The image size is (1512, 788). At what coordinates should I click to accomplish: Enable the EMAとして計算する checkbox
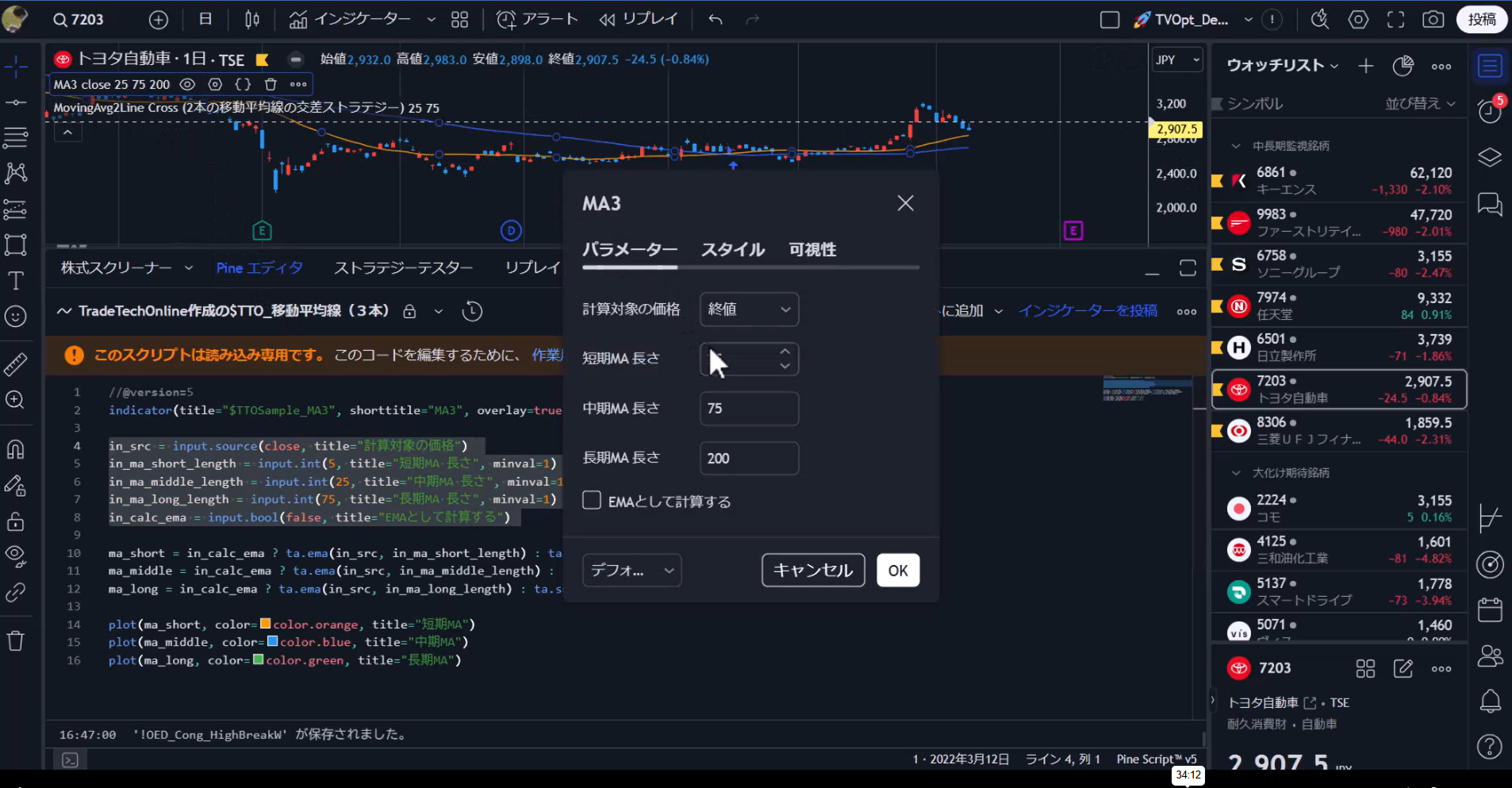point(592,500)
